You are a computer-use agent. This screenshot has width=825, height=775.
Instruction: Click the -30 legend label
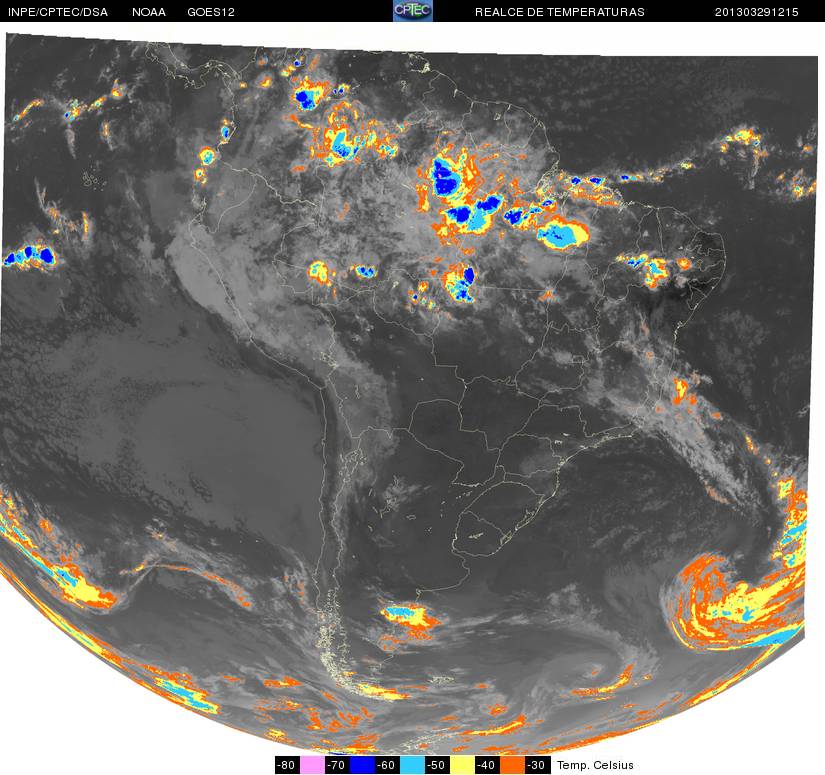(x=538, y=765)
